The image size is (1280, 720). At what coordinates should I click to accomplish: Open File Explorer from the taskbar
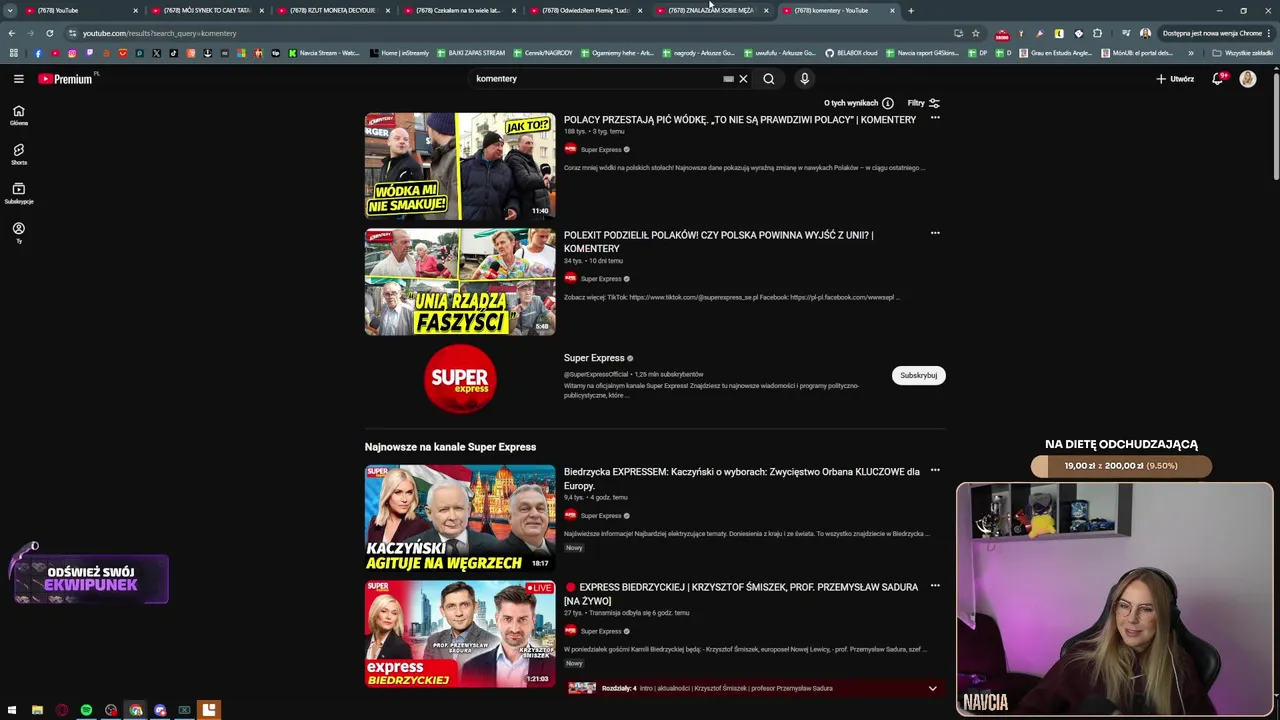[x=38, y=710]
